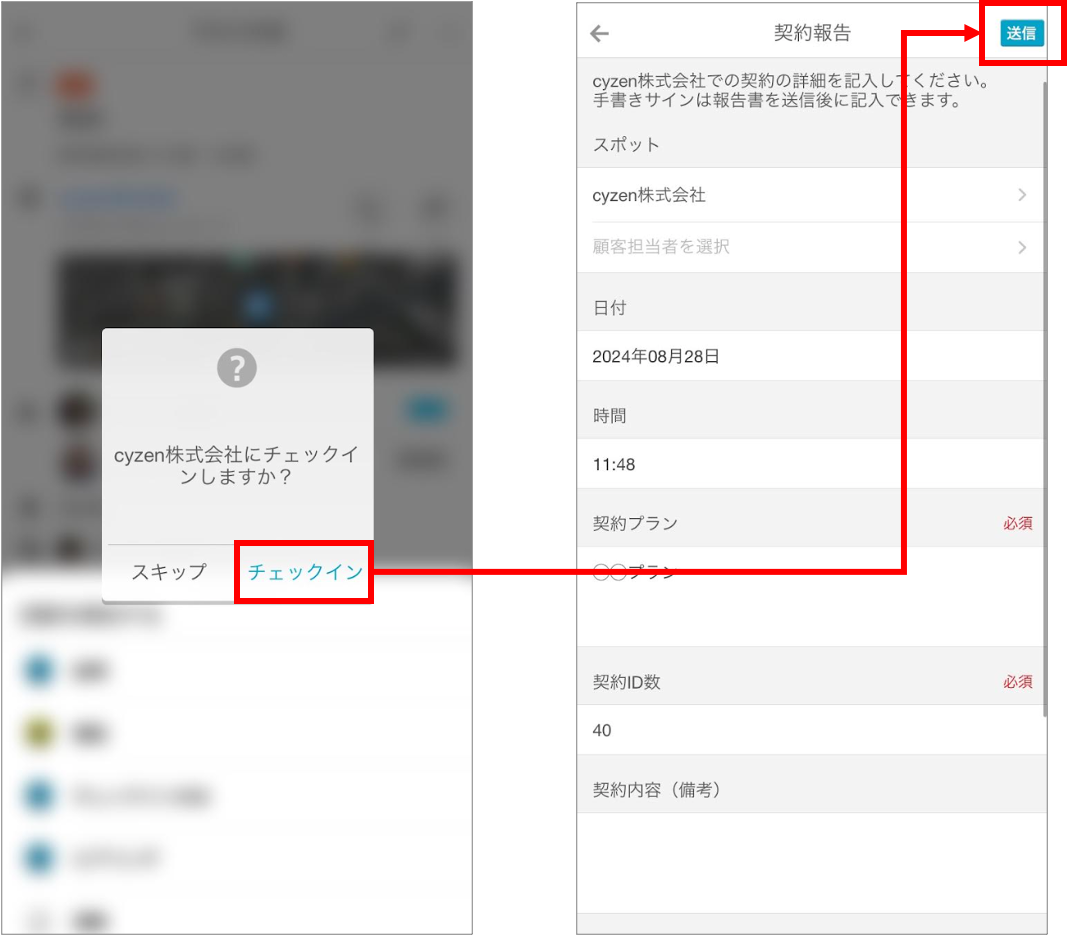
Task: Focus the 契約プラン text field
Action: coord(811,597)
